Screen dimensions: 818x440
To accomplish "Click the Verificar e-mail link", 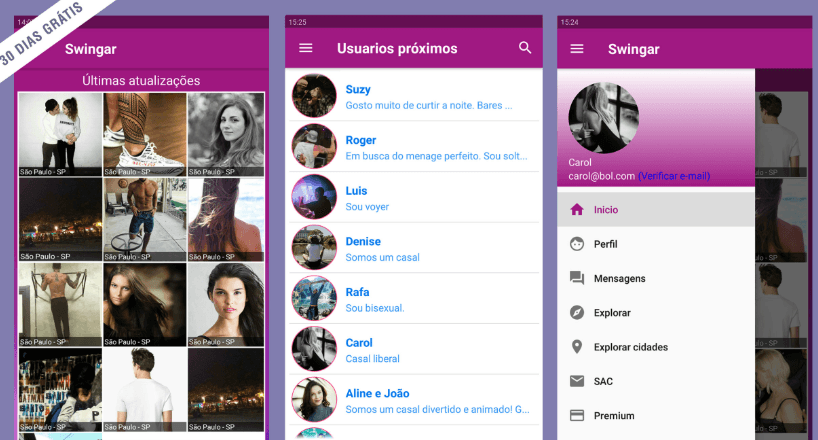I will pyautogui.click(x=673, y=176).
